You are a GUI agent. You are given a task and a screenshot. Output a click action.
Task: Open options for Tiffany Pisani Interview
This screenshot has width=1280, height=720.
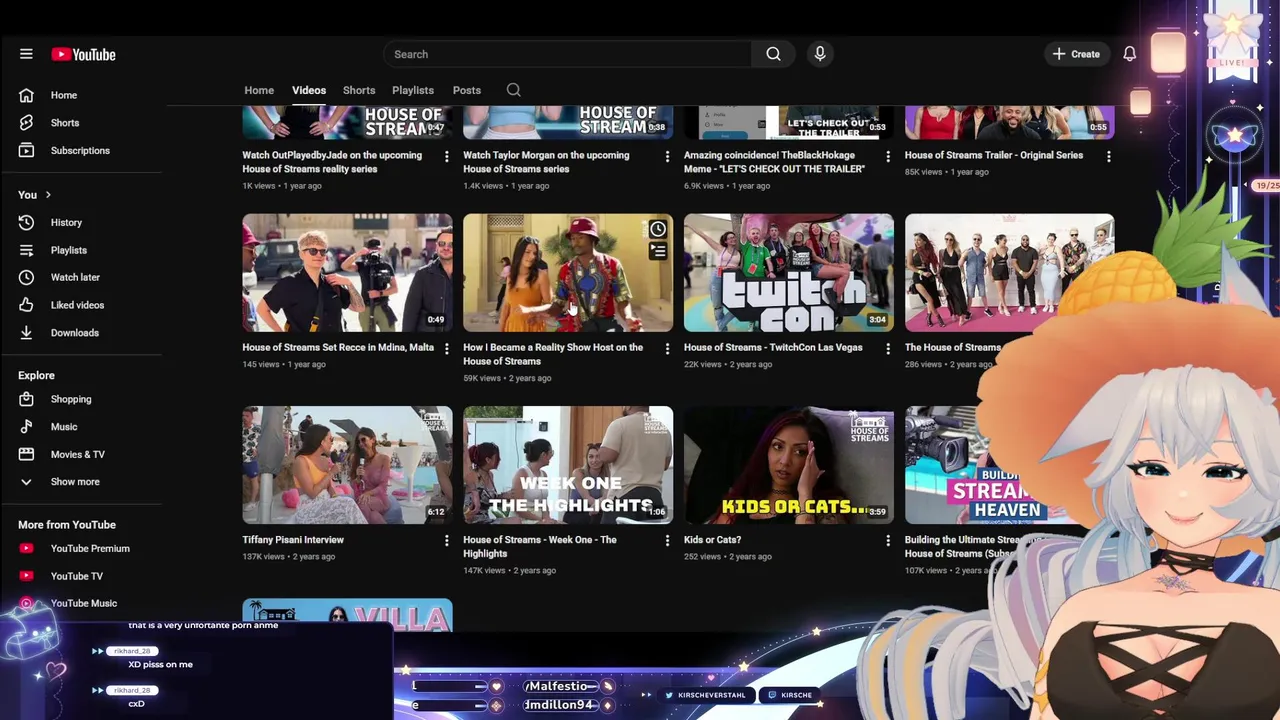446,540
